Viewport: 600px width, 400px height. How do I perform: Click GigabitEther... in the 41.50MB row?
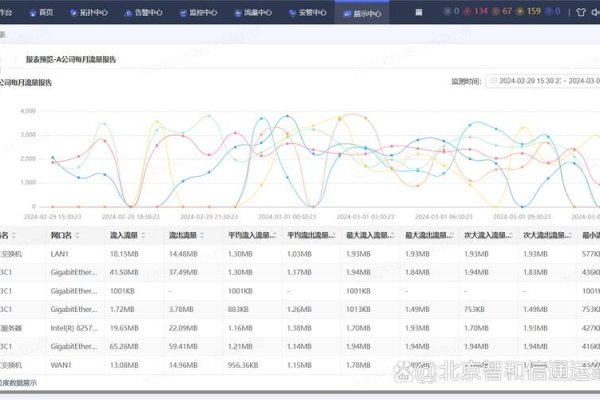[x=74, y=273]
